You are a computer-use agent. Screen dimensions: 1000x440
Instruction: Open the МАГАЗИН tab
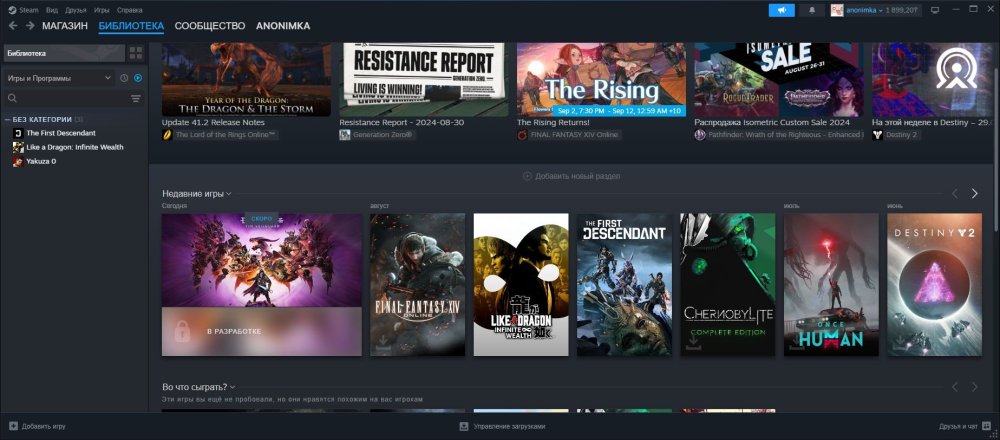[x=65, y=25]
